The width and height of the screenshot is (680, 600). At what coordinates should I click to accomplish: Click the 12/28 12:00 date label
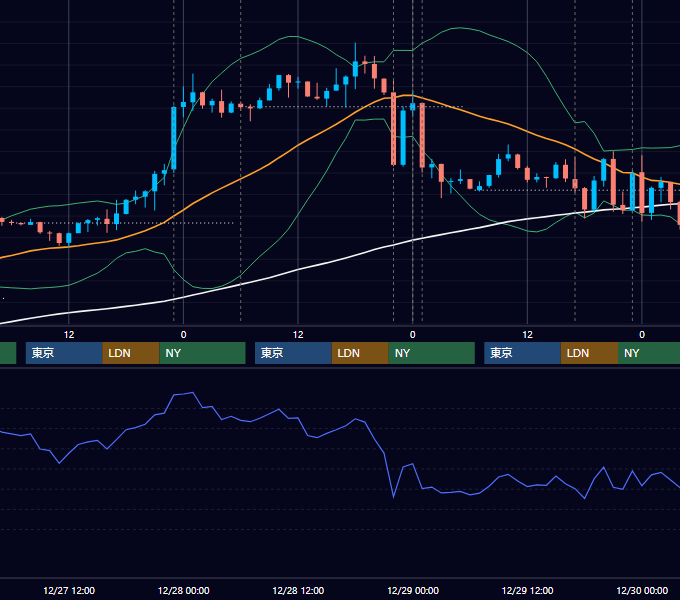tap(298, 590)
